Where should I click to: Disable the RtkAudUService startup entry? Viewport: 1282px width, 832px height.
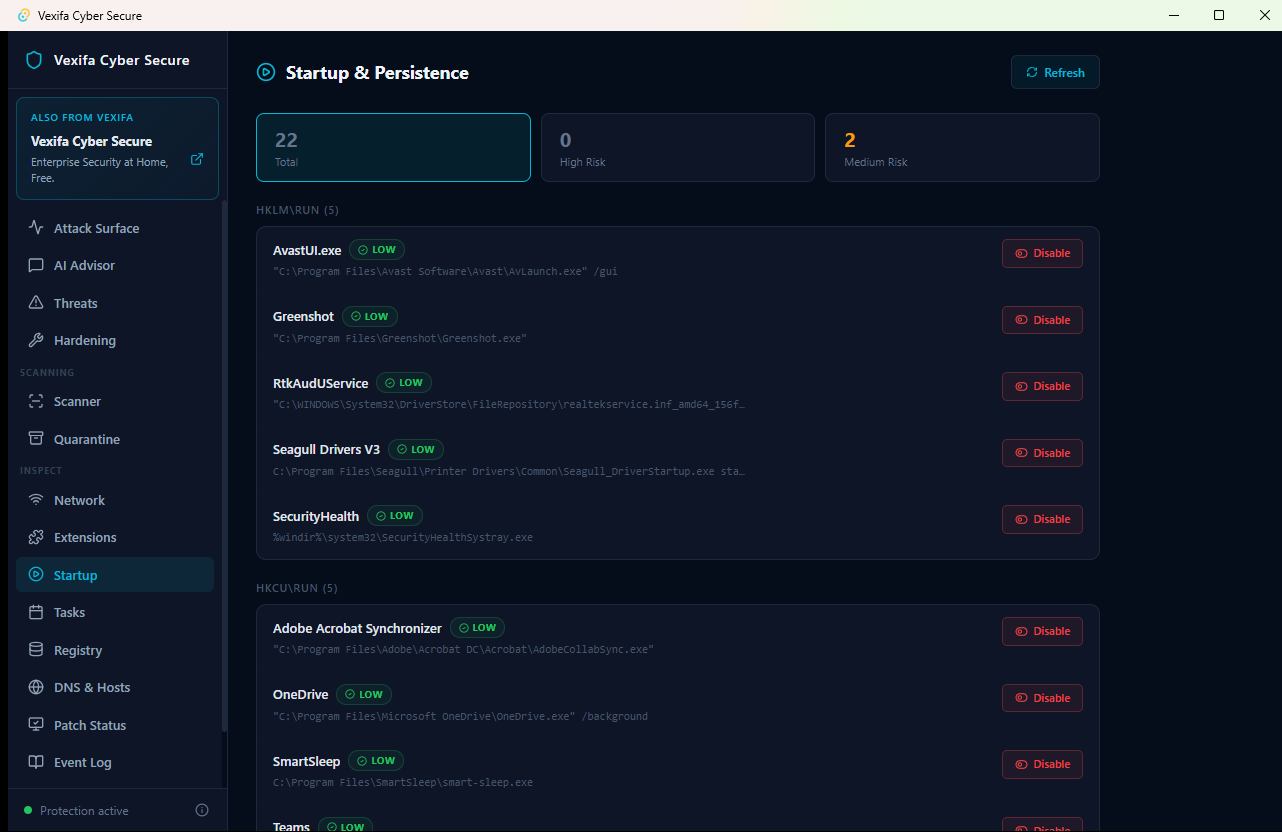(x=1042, y=386)
